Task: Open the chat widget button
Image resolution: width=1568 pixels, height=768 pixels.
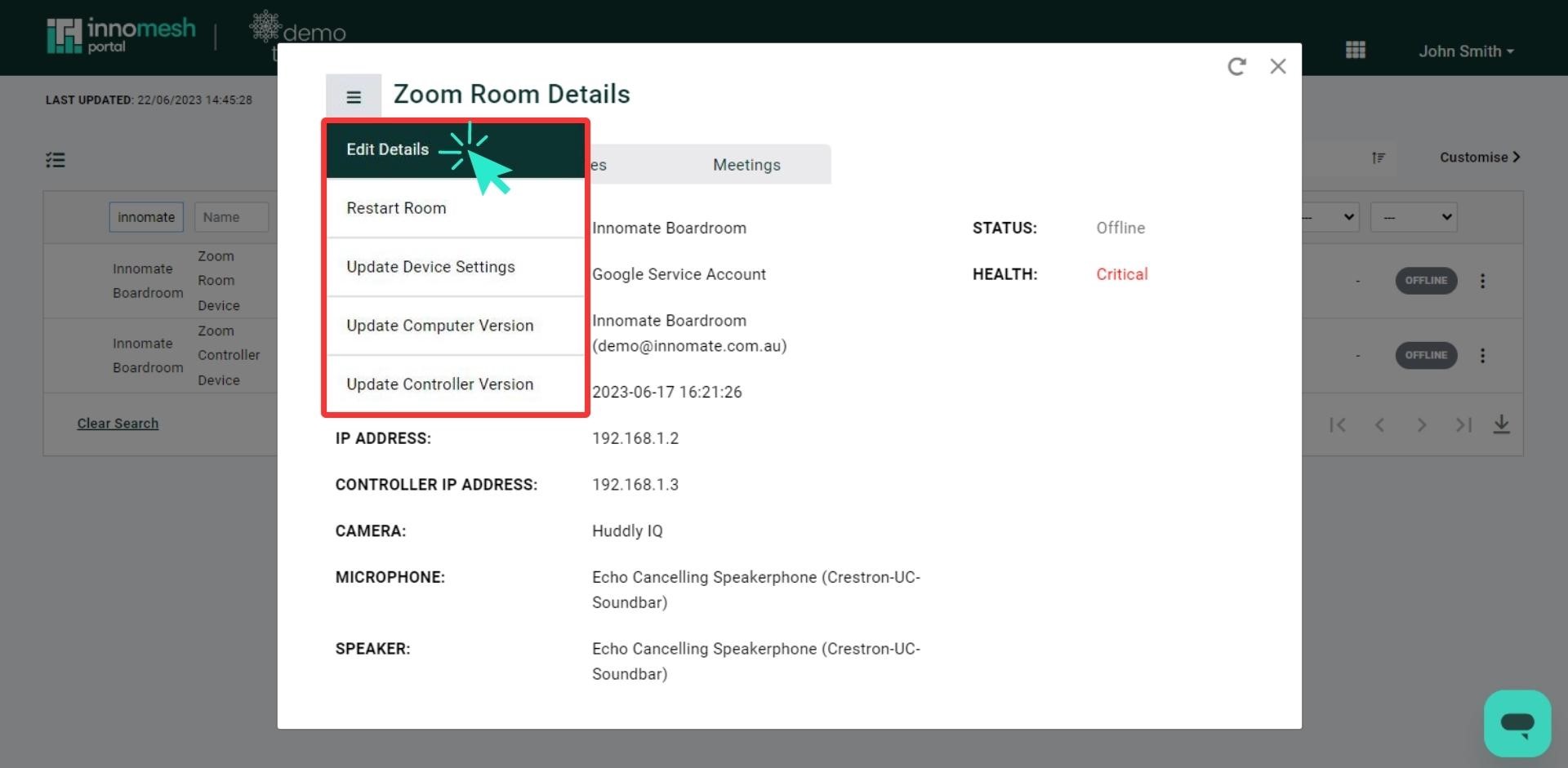Action: pos(1517,723)
